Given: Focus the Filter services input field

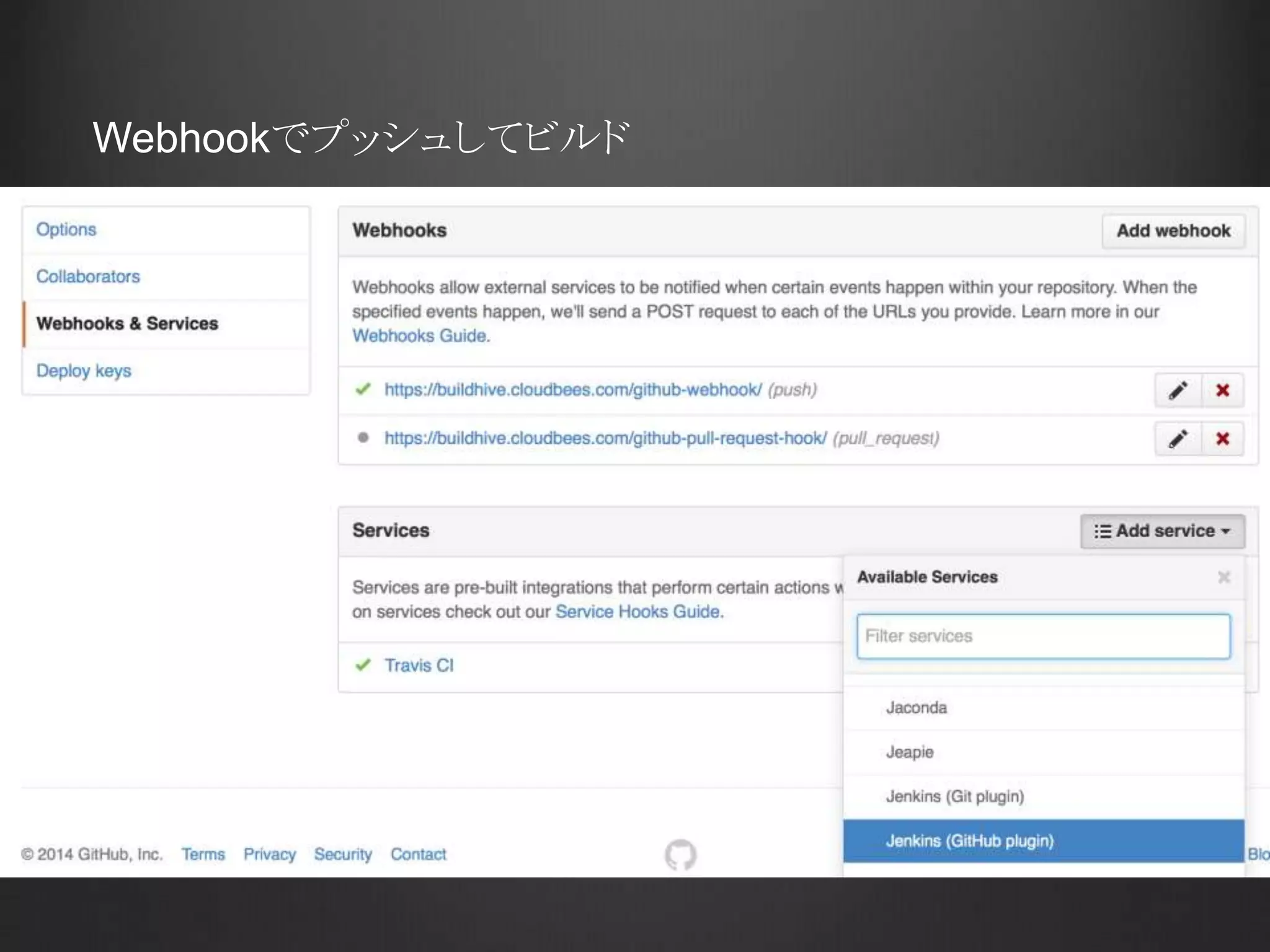Looking at the screenshot, I should (x=1044, y=636).
